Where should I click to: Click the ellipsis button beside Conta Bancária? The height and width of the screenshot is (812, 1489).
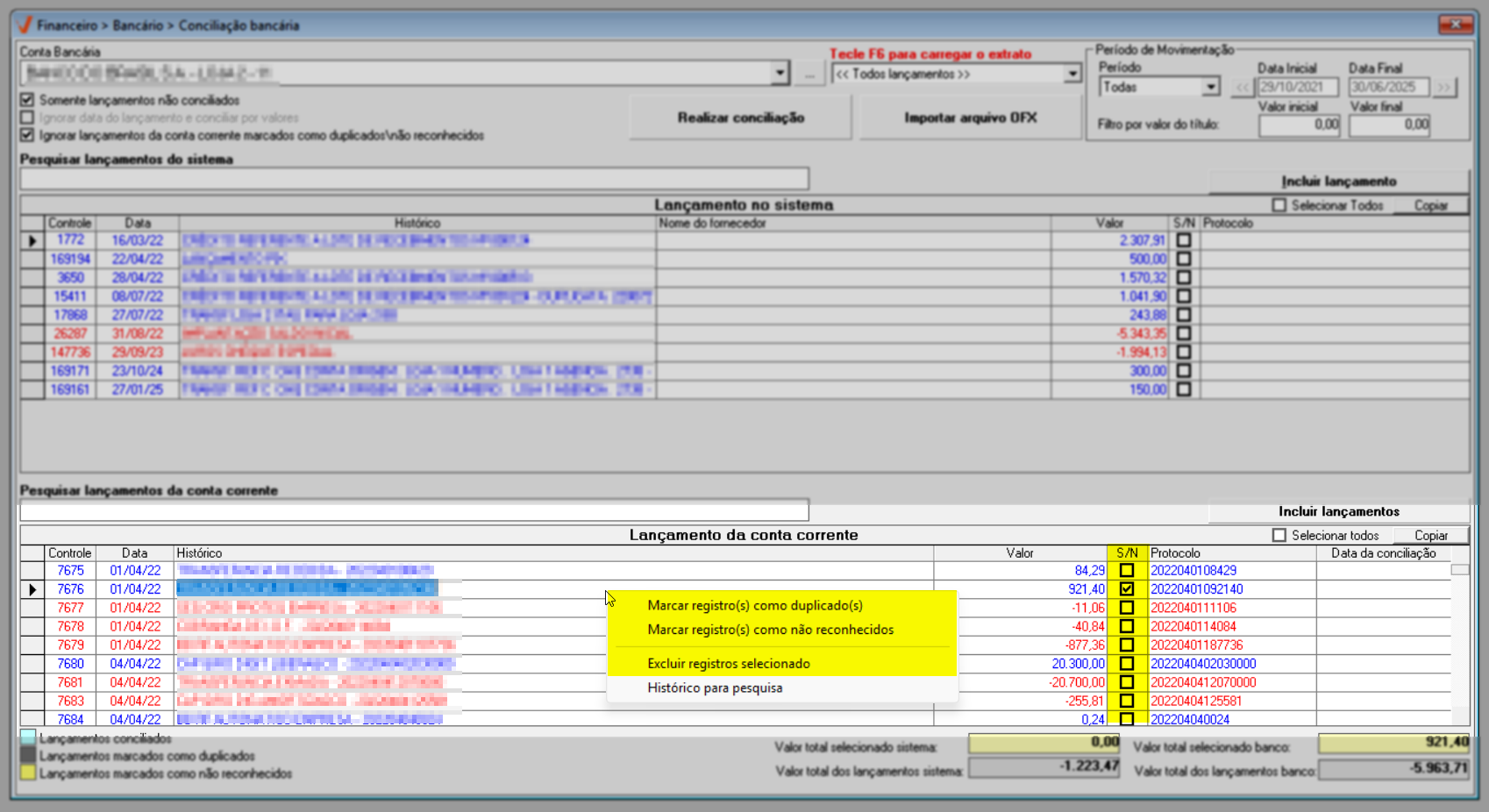[809, 75]
